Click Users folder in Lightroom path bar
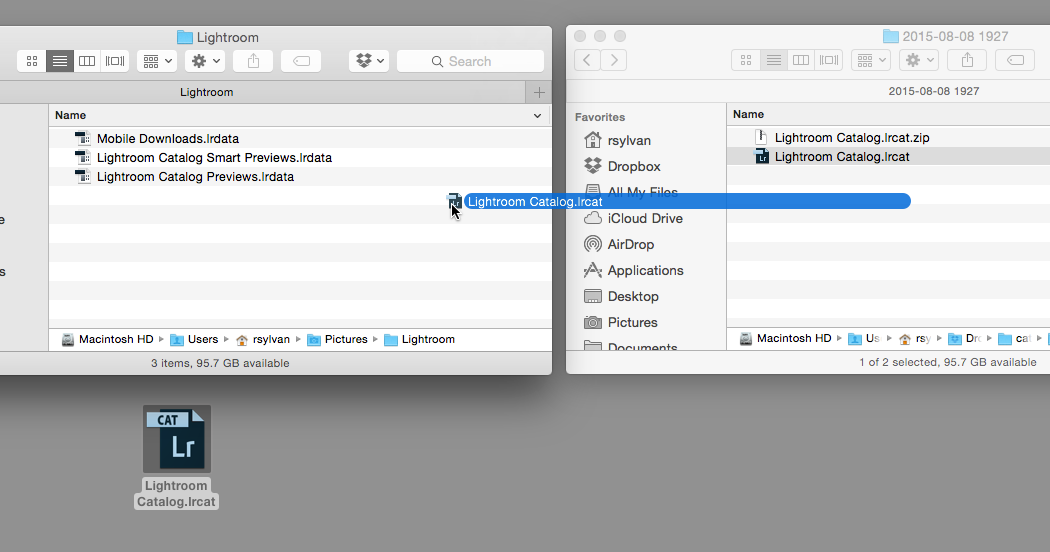1050x552 pixels. [194, 339]
